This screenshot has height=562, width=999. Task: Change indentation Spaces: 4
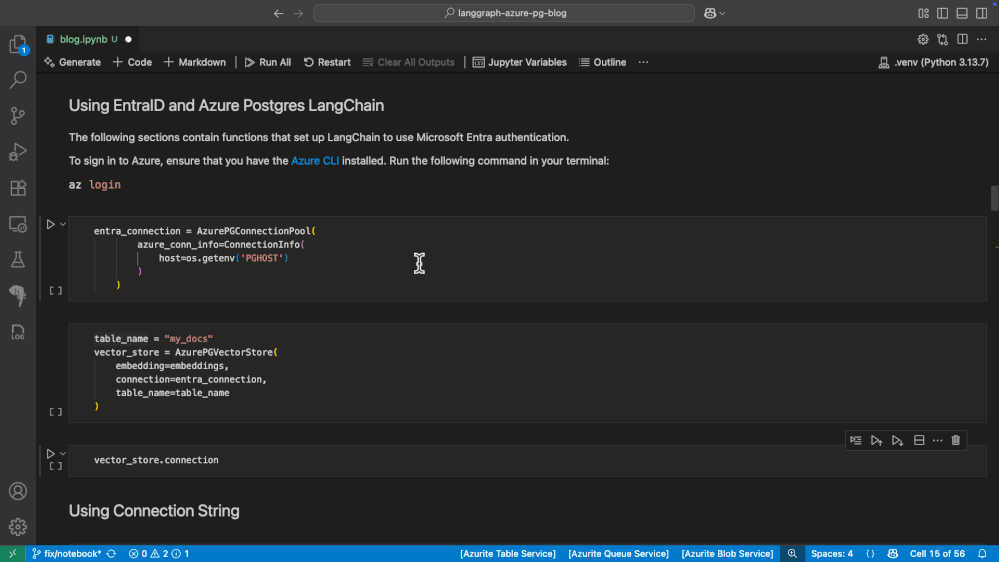click(831, 554)
